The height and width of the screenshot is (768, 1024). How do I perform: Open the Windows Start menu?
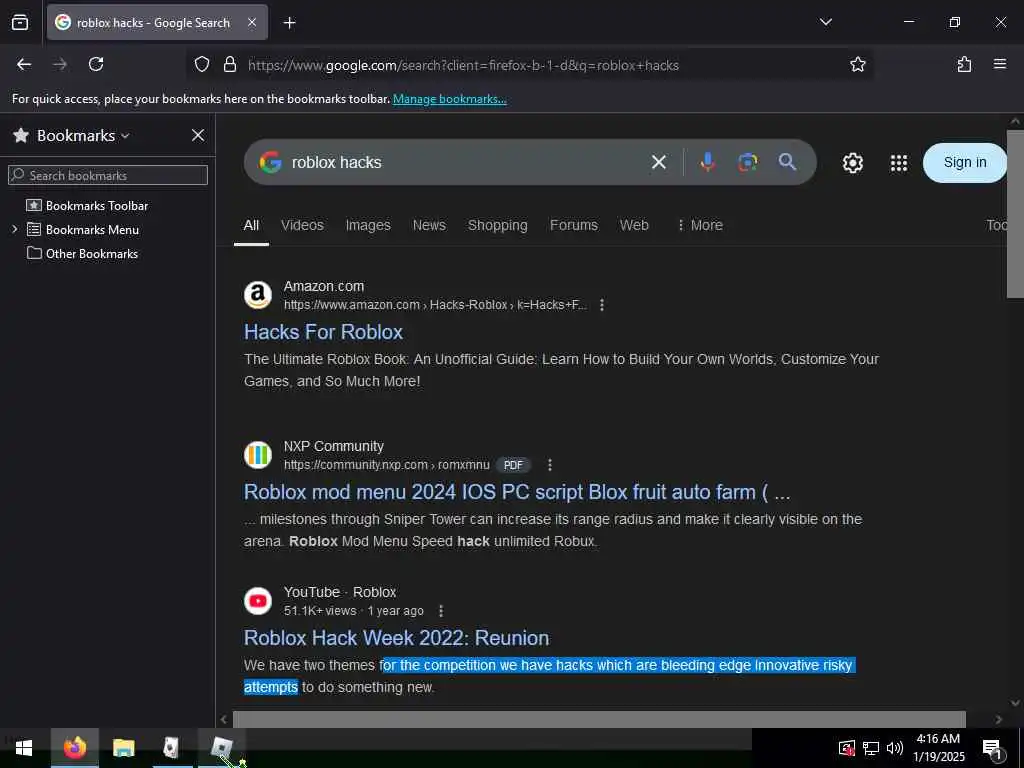pos(24,748)
